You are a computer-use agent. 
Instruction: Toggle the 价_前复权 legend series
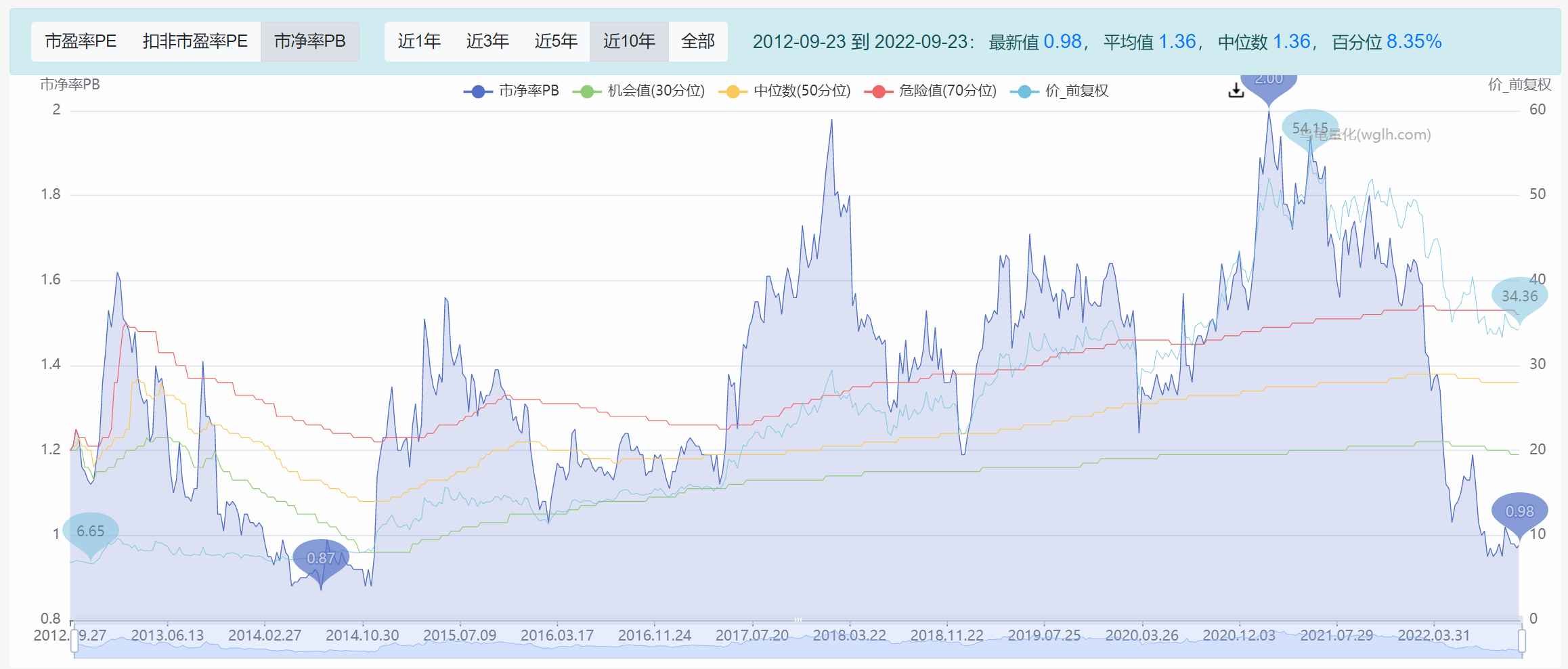(1060, 91)
